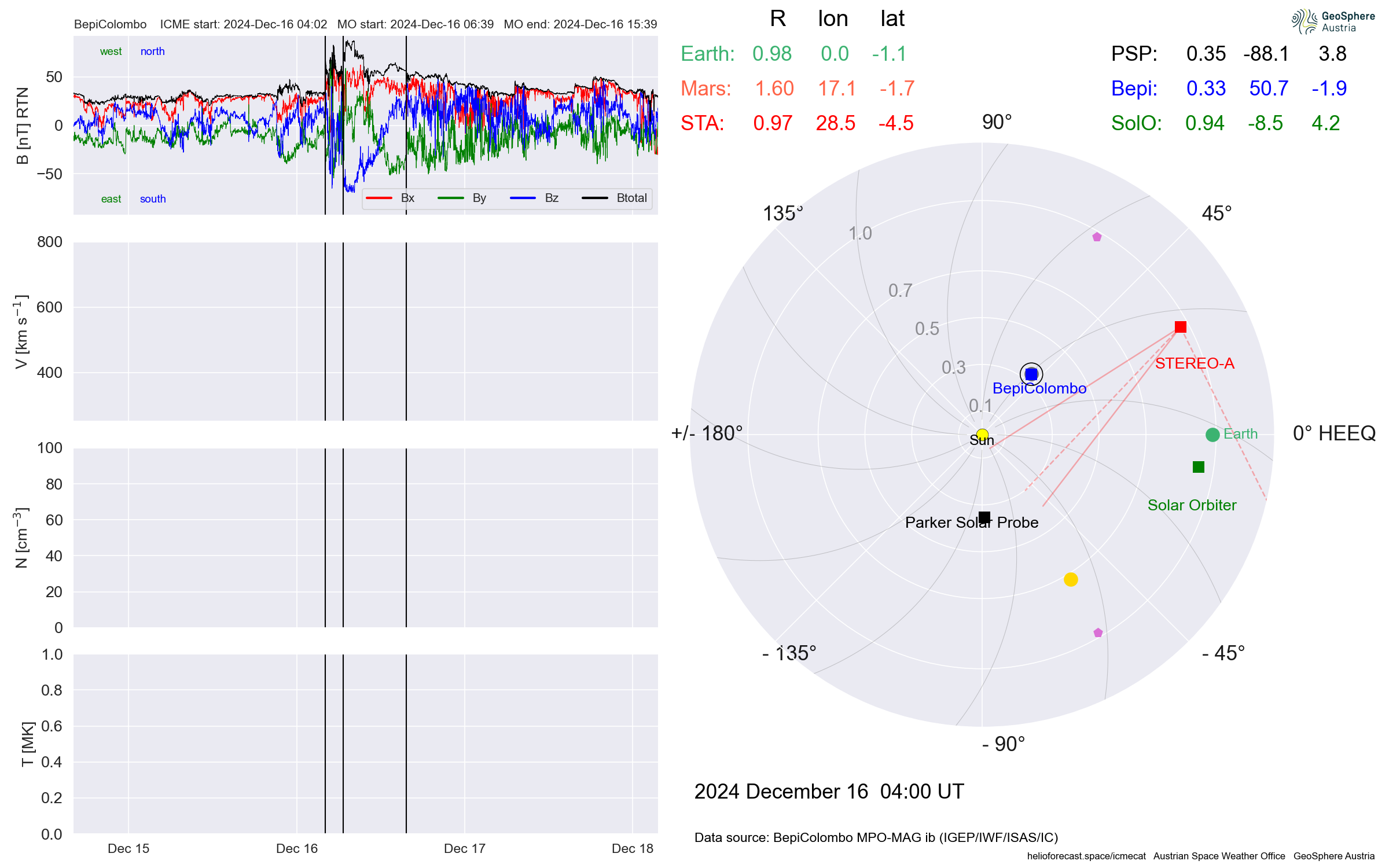Click the blue Bz legend line
The image size is (1389, 868).
point(523,198)
